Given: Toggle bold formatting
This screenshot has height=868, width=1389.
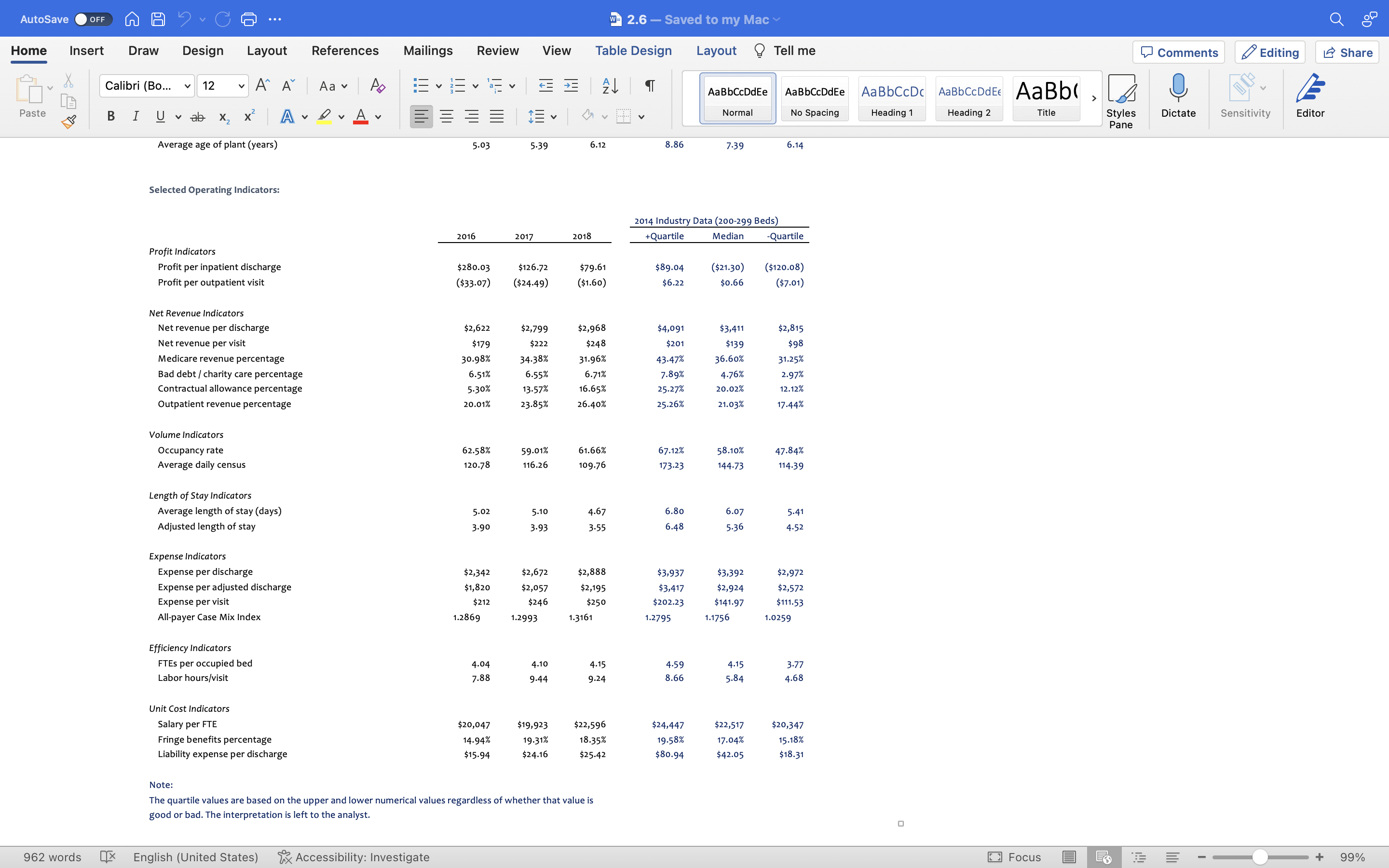Looking at the screenshot, I should point(111,116).
